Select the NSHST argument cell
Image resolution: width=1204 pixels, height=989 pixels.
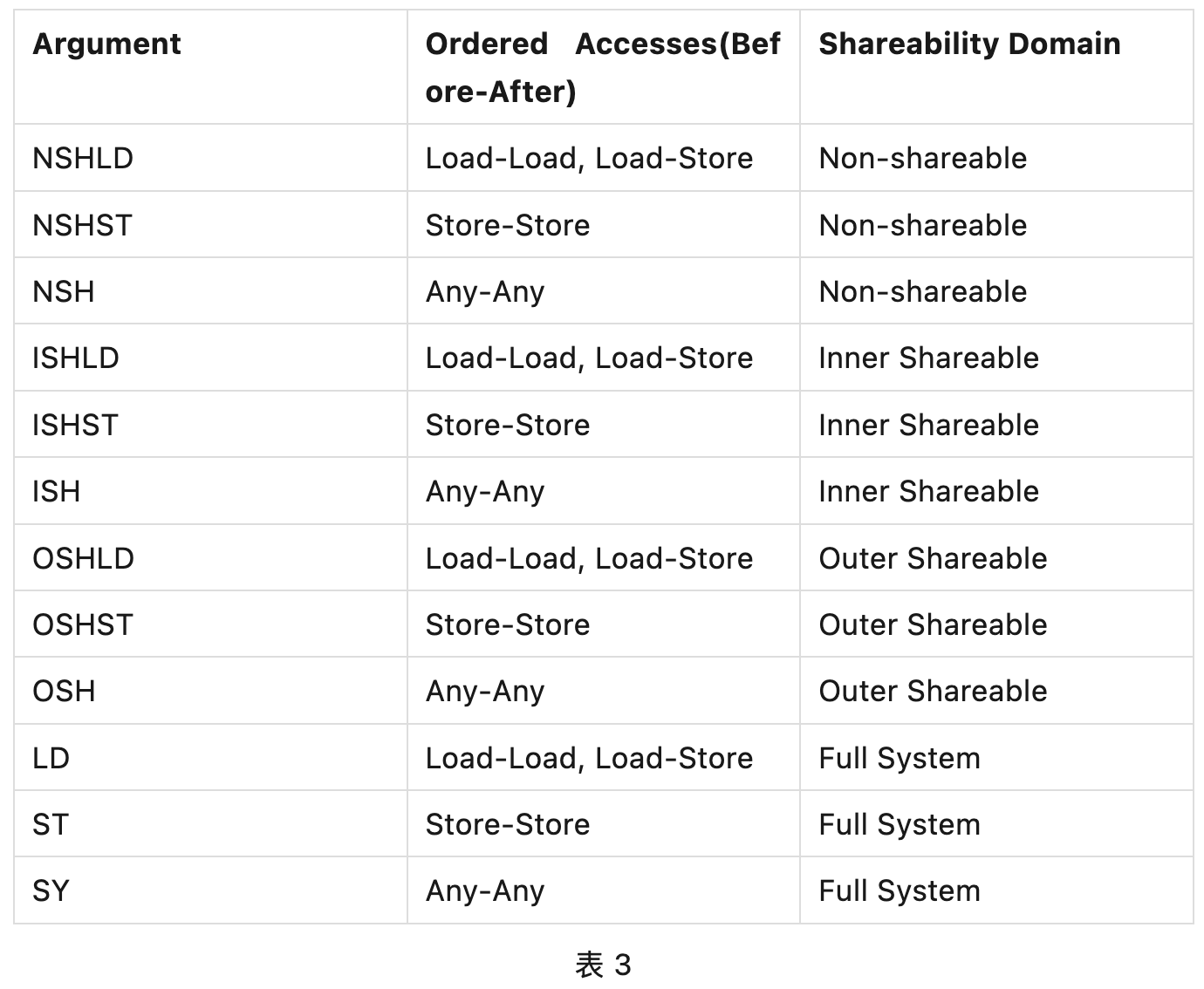click(82, 225)
